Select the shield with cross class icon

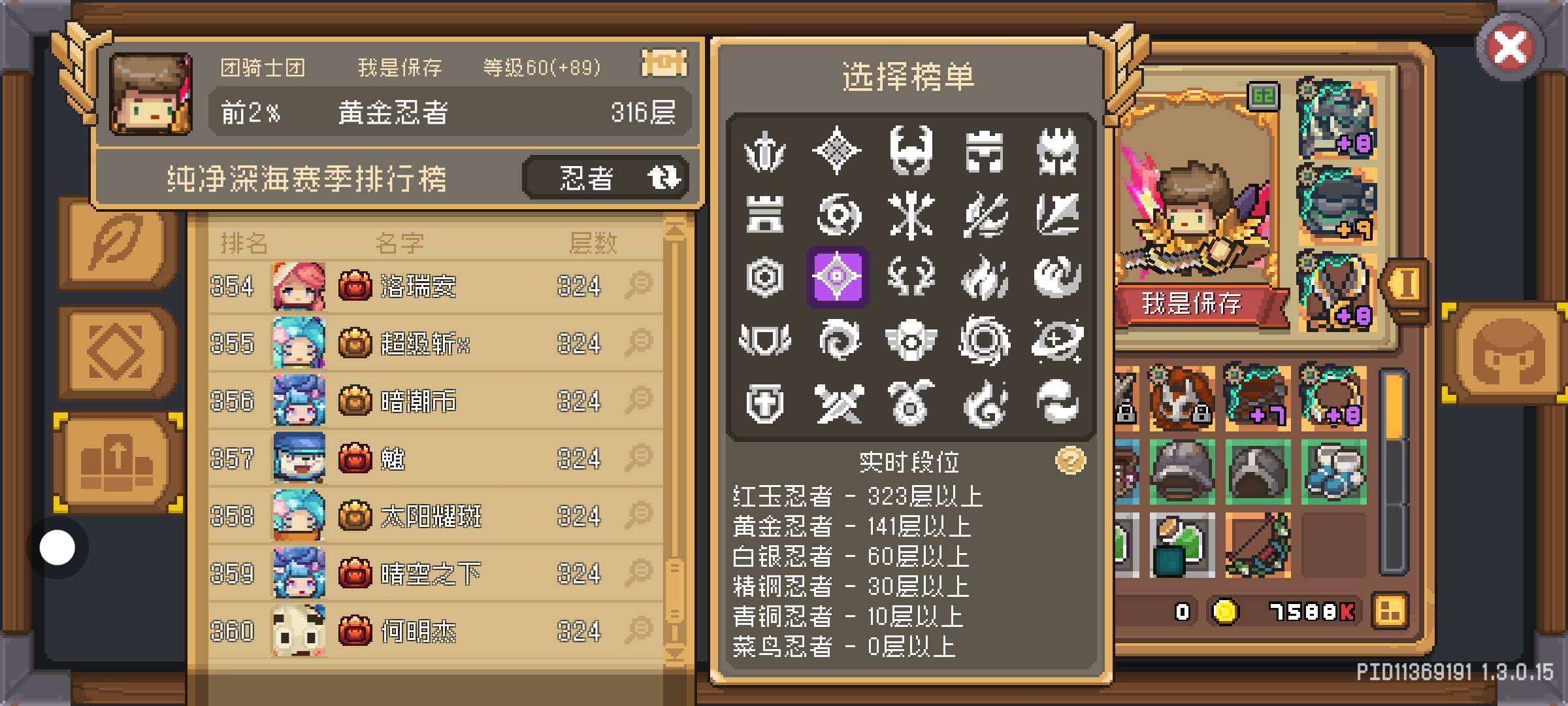(x=764, y=402)
